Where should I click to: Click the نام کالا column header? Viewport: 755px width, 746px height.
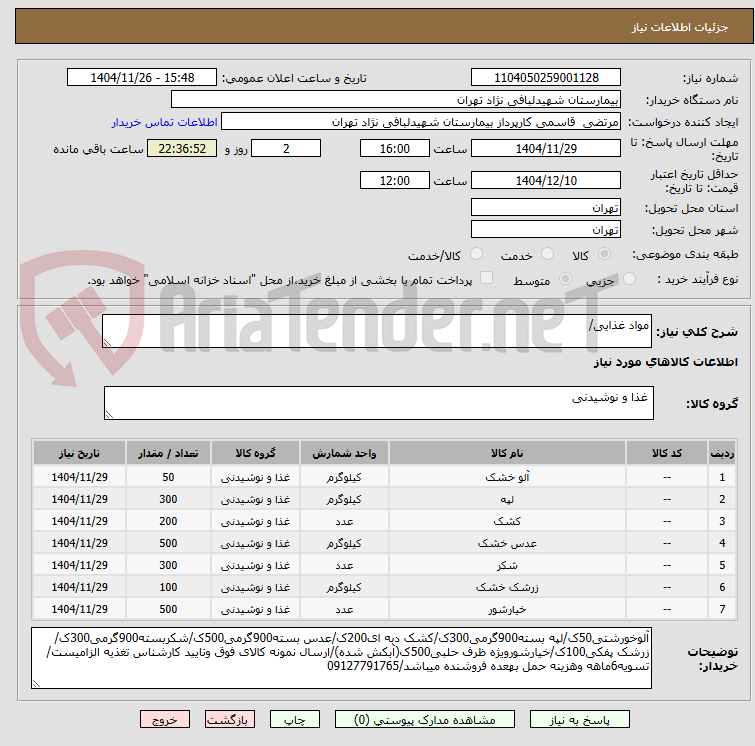point(507,453)
